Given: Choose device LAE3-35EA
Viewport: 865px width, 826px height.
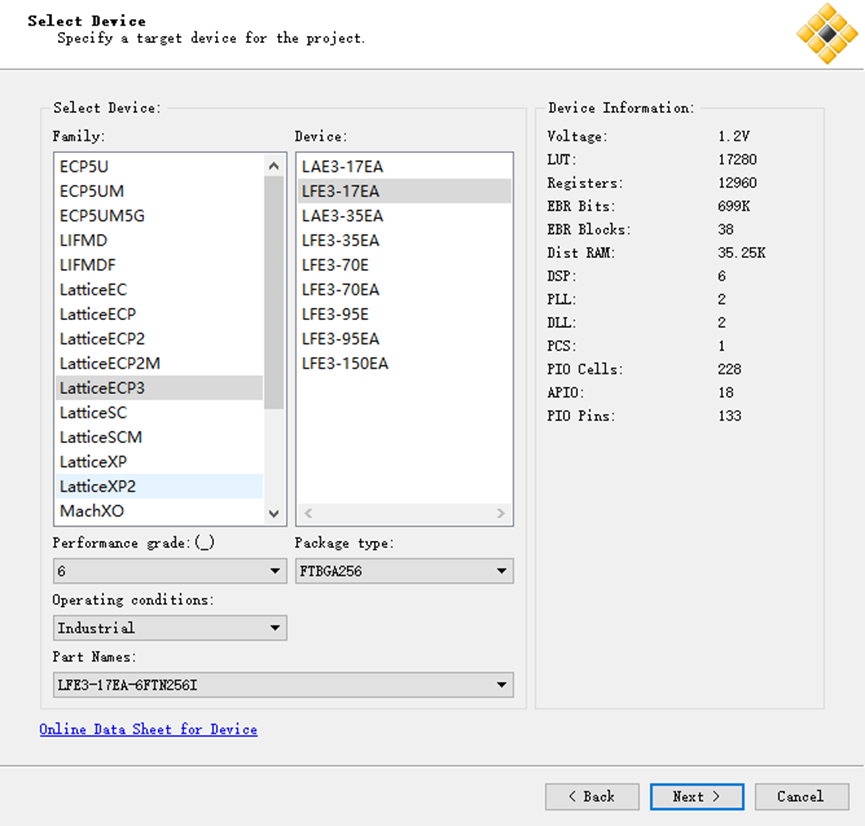Looking at the screenshot, I should (404, 216).
